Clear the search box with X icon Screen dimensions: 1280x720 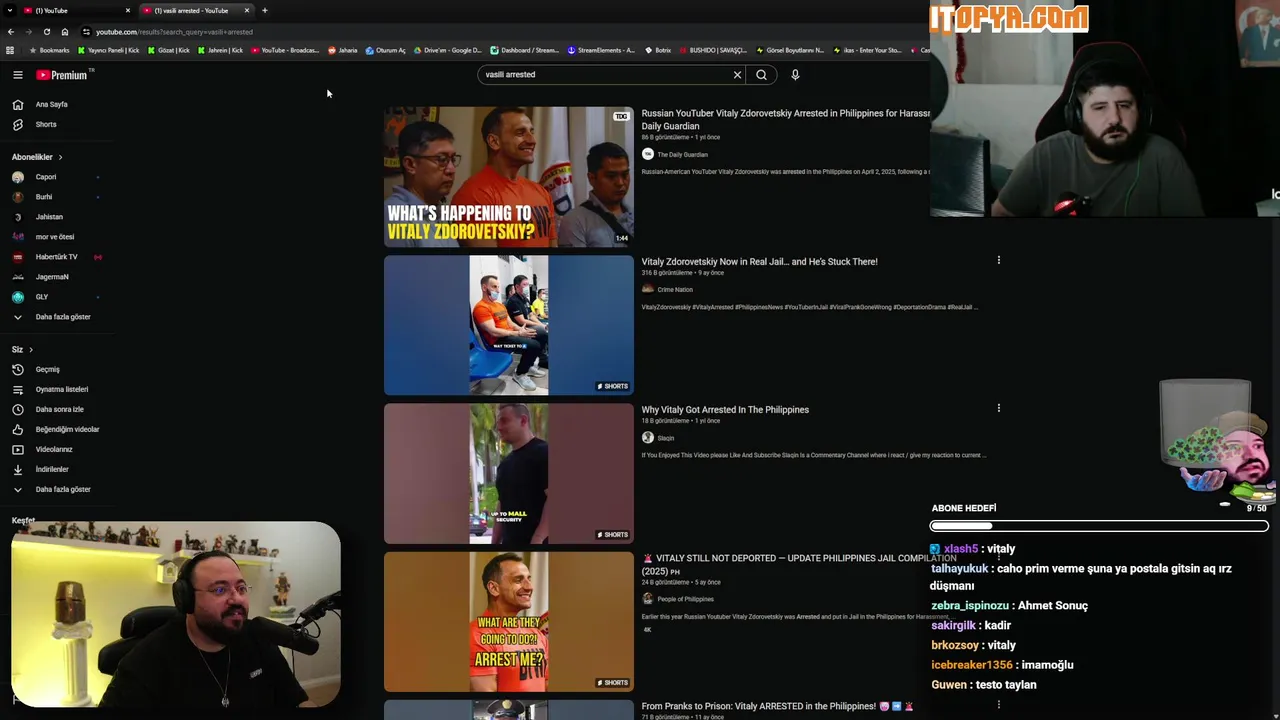coord(737,75)
